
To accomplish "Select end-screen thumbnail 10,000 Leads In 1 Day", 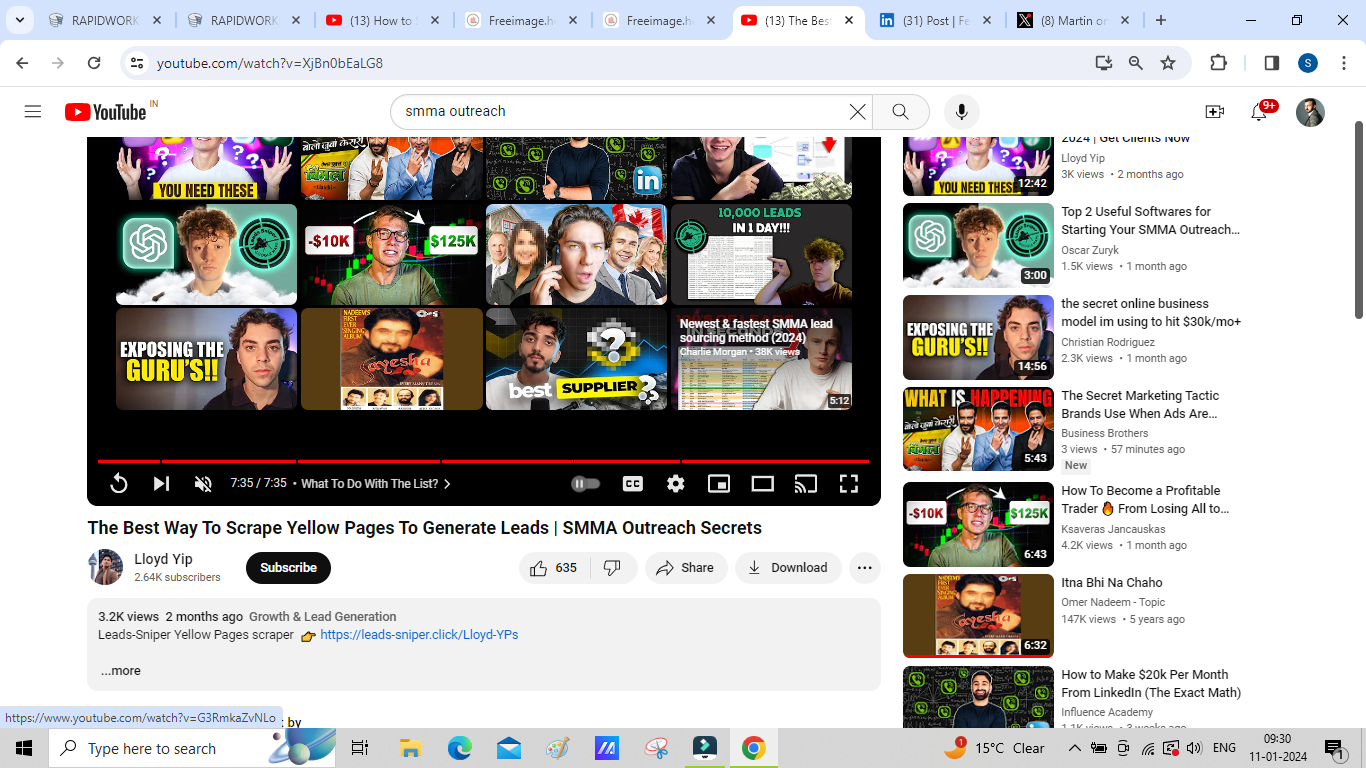I will tap(762, 254).
